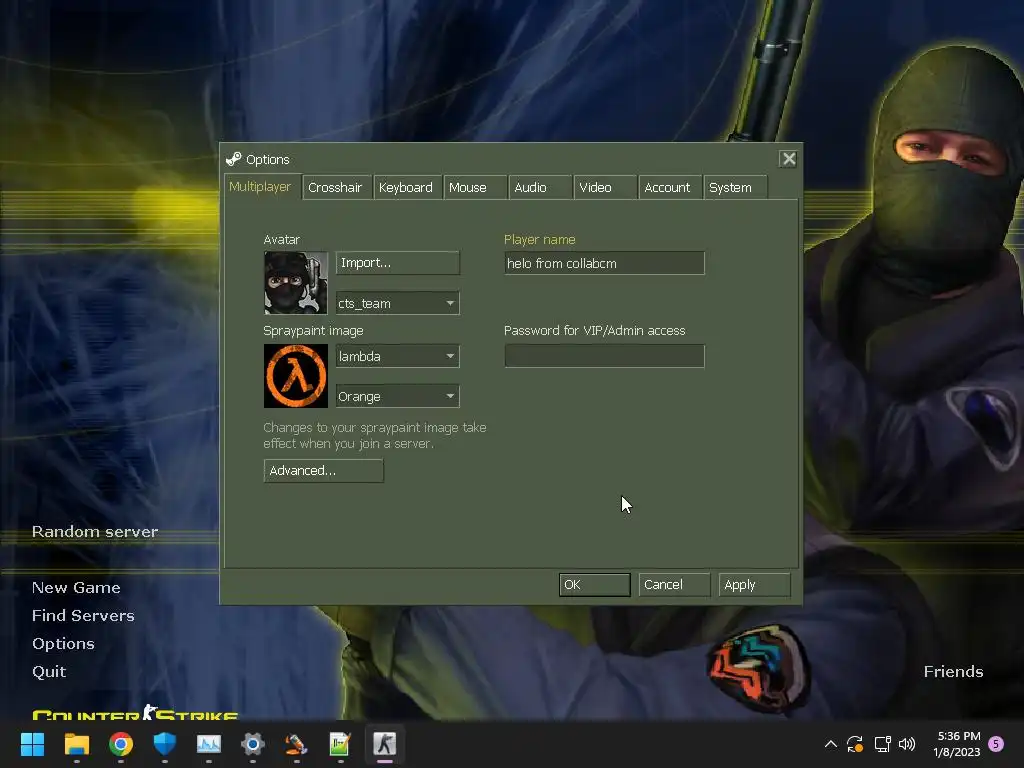Image resolution: width=1024 pixels, height=768 pixels.
Task: Launch Google Chrome from taskbar
Action: click(121, 744)
